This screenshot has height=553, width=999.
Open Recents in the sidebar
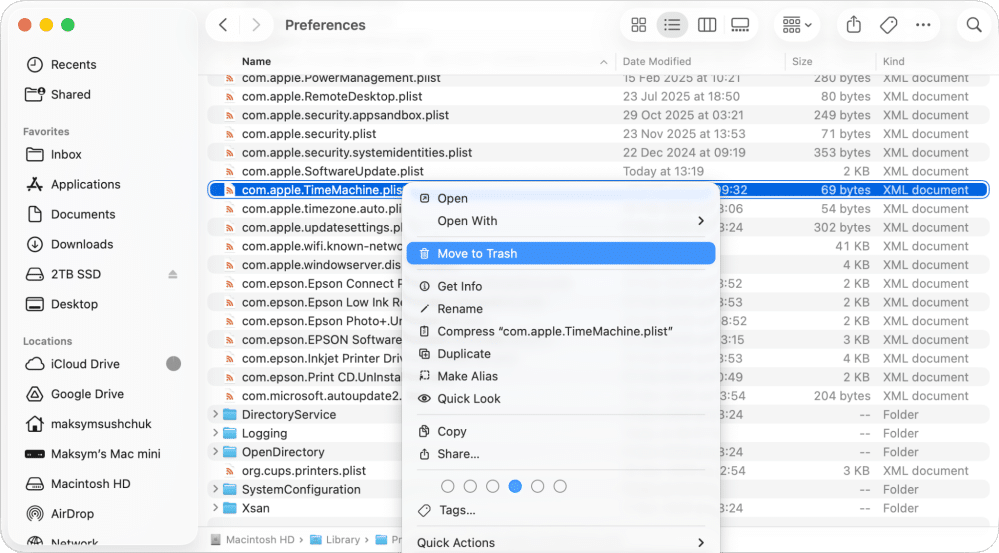tap(61, 64)
